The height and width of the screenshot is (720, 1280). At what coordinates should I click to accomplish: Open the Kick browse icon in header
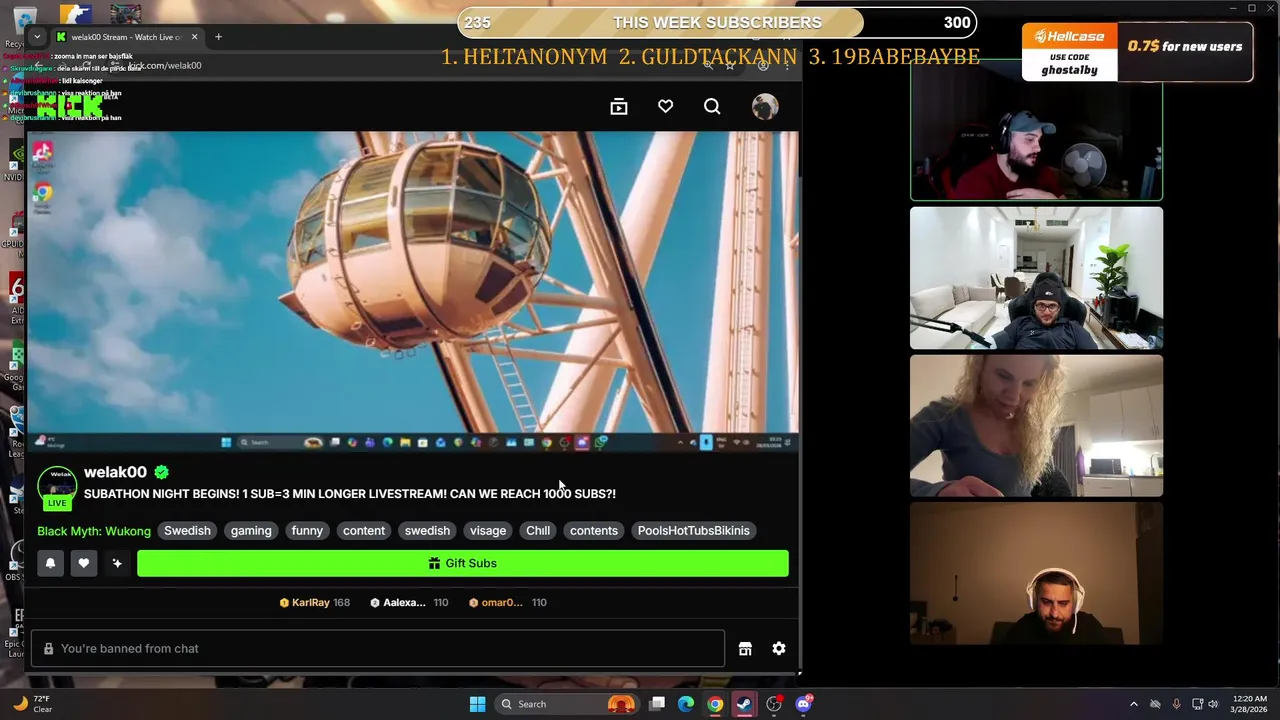619,107
